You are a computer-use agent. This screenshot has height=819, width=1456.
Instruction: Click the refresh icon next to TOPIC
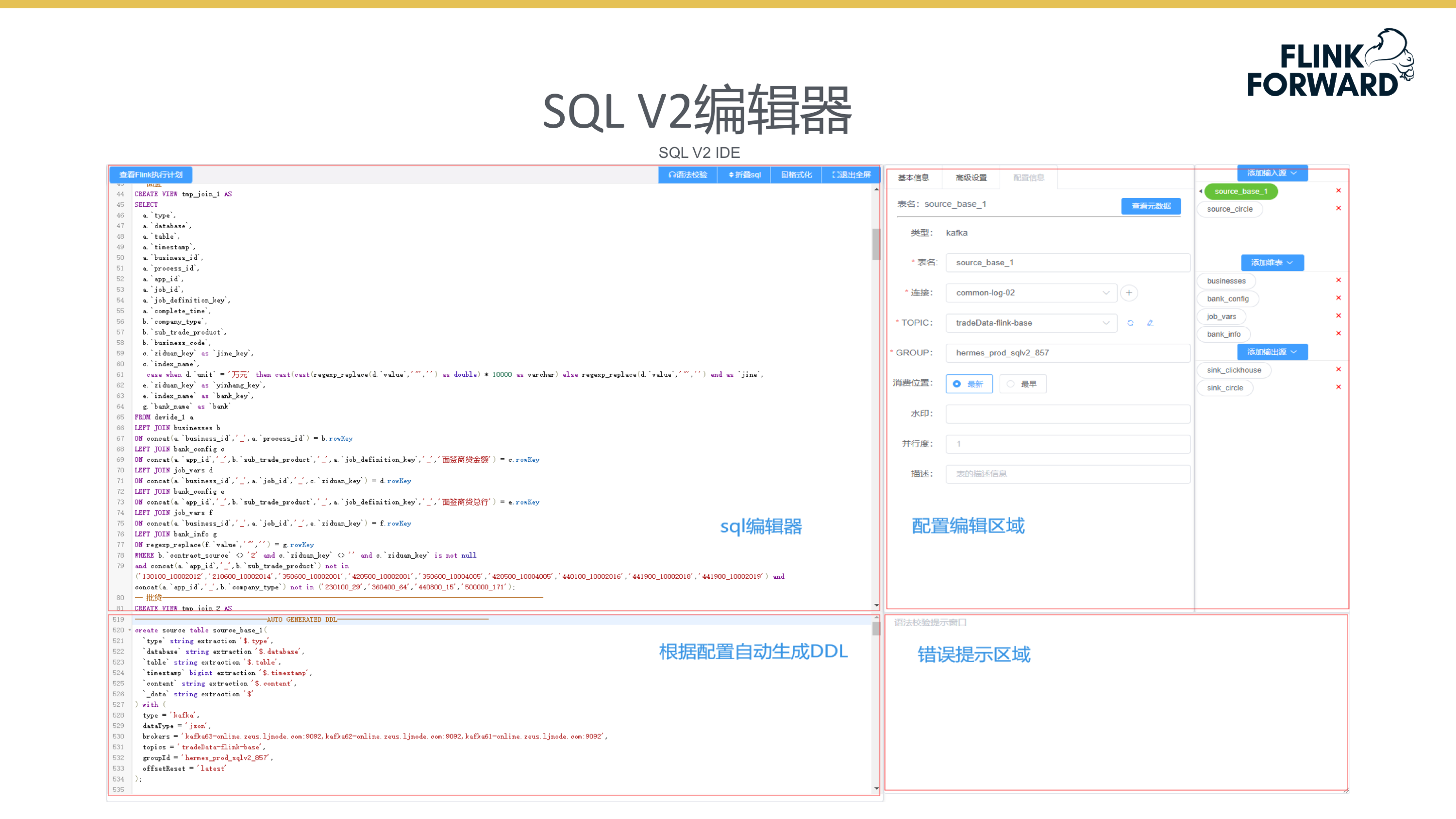pos(1130,323)
